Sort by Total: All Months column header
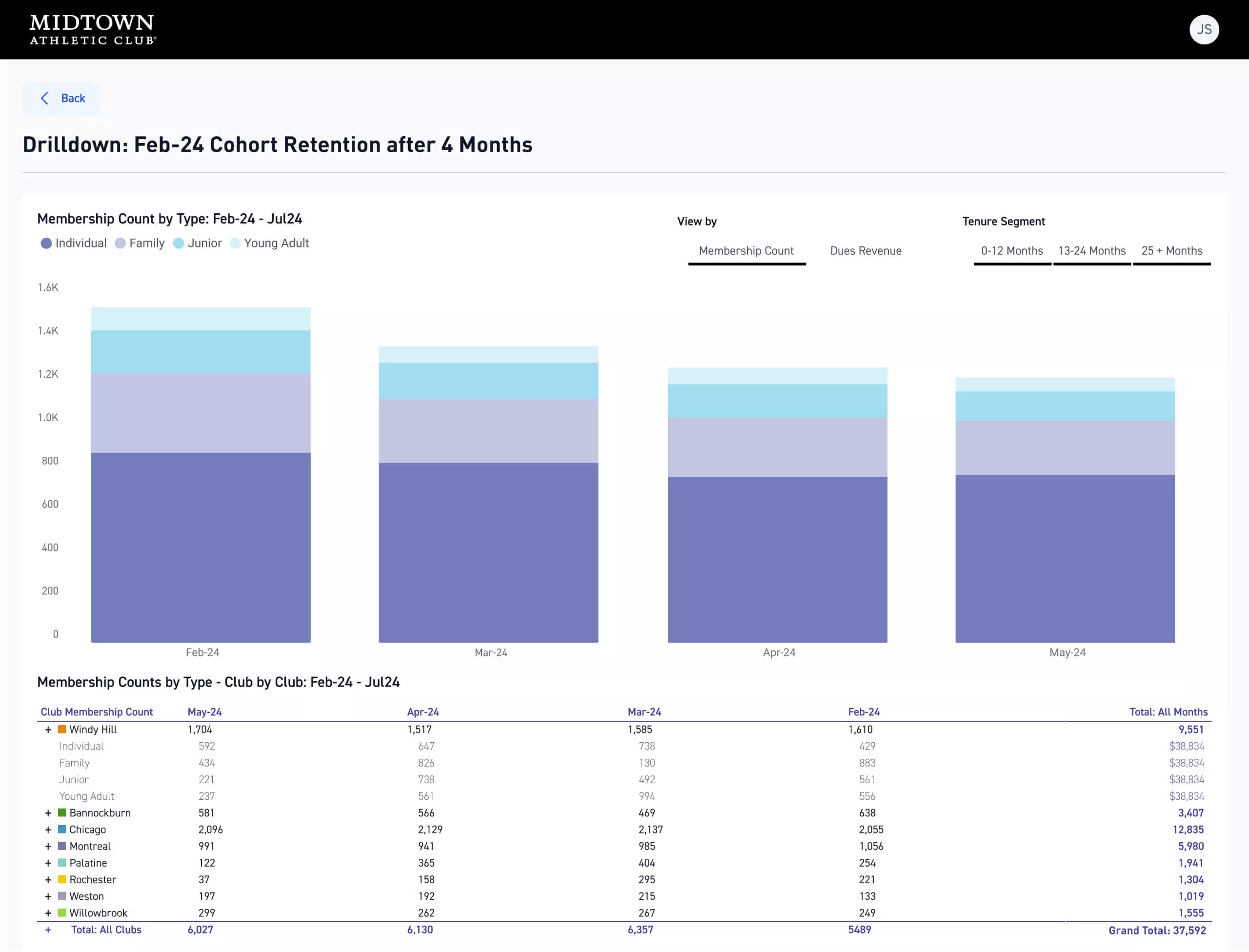 [1168, 712]
